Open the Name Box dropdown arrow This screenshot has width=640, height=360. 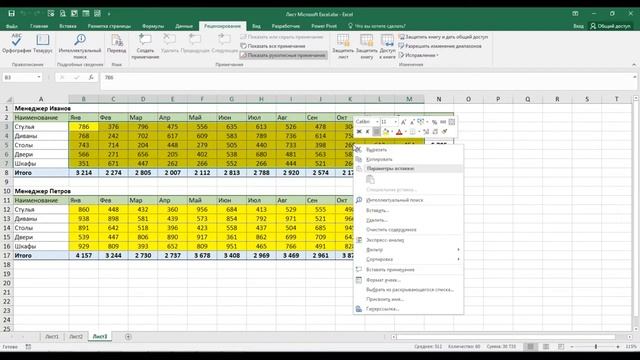(x=39, y=77)
